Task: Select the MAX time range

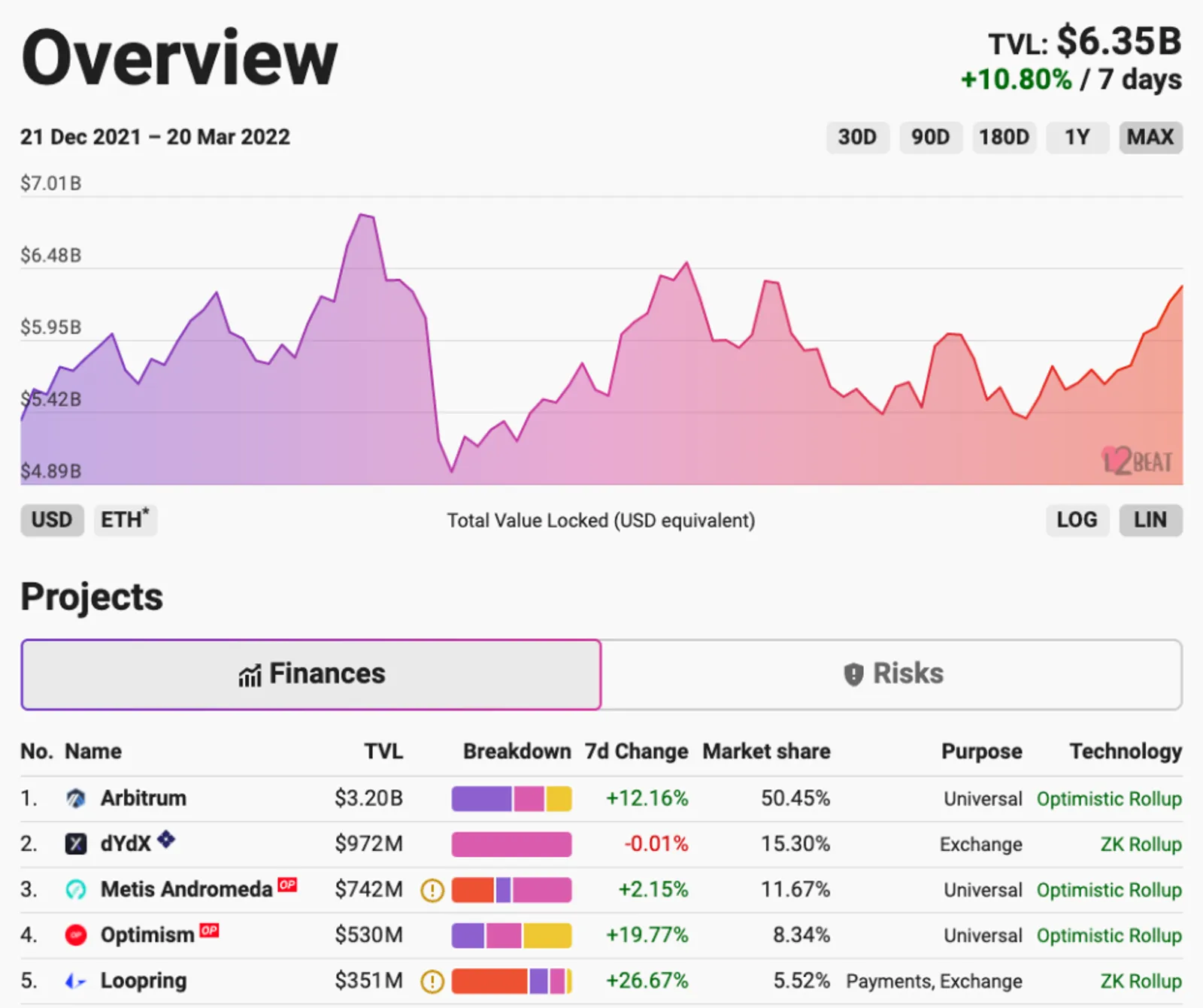Action: pyautogui.click(x=1150, y=138)
